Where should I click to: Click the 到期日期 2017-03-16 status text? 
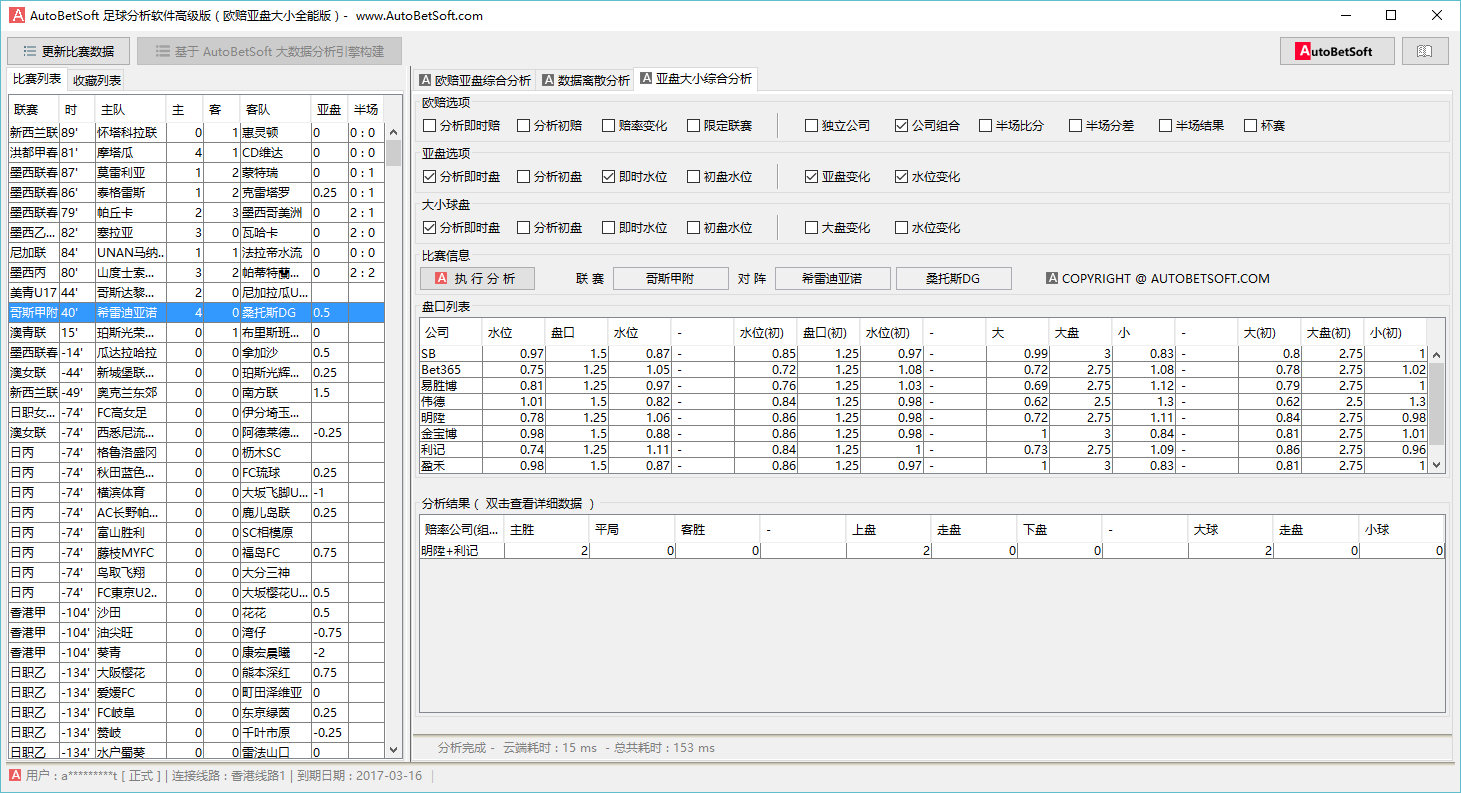click(x=360, y=775)
